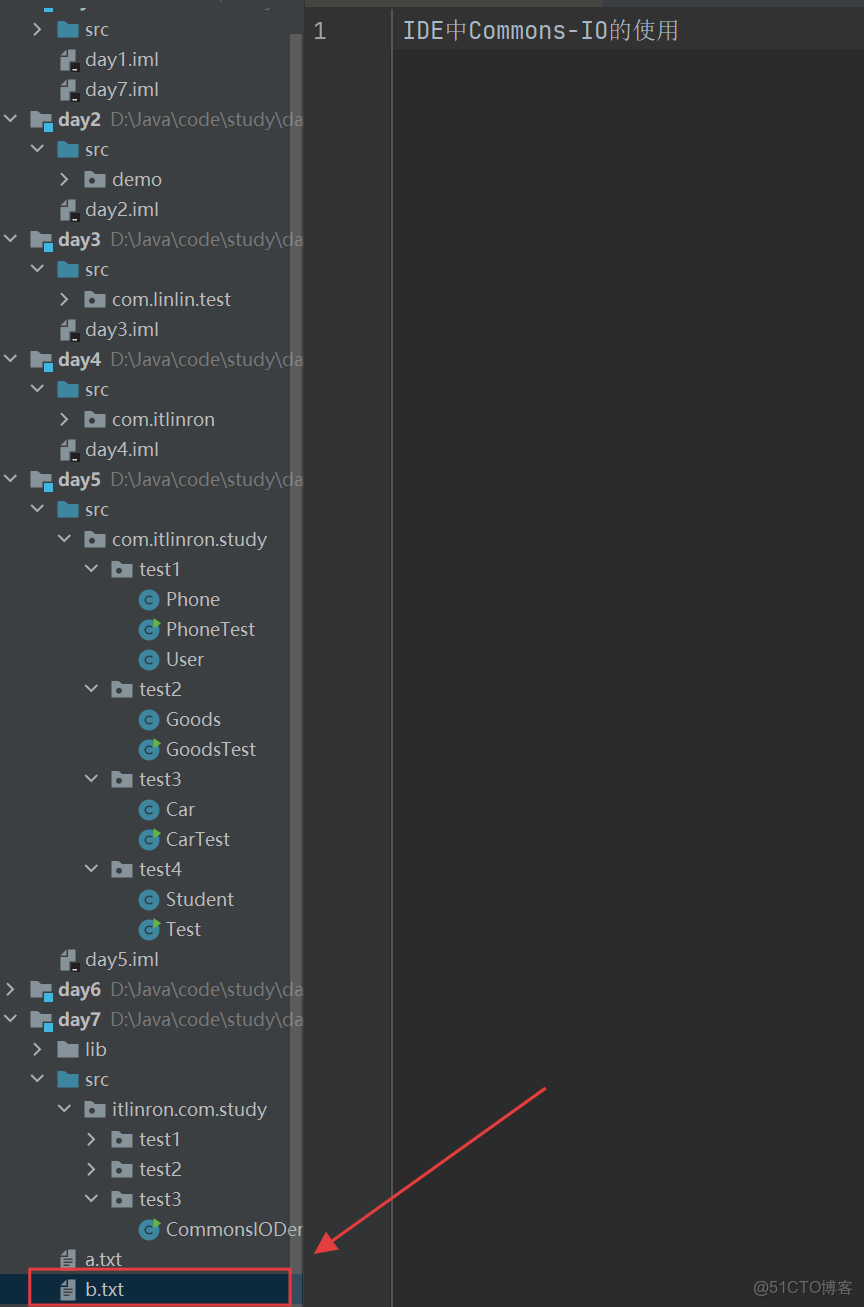Image resolution: width=864 pixels, height=1307 pixels.
Task: Select the Student class under test4
Action: point(200,899)
